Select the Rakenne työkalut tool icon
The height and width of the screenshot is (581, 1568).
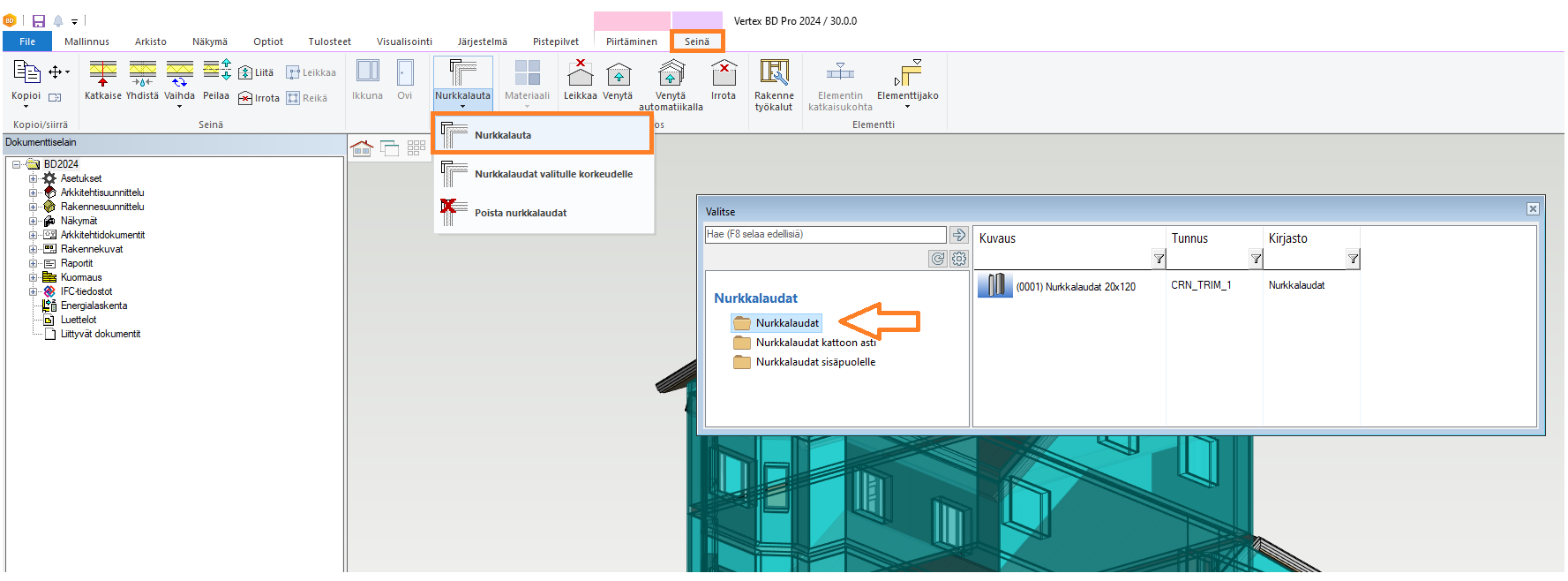(x=774, y=72)
